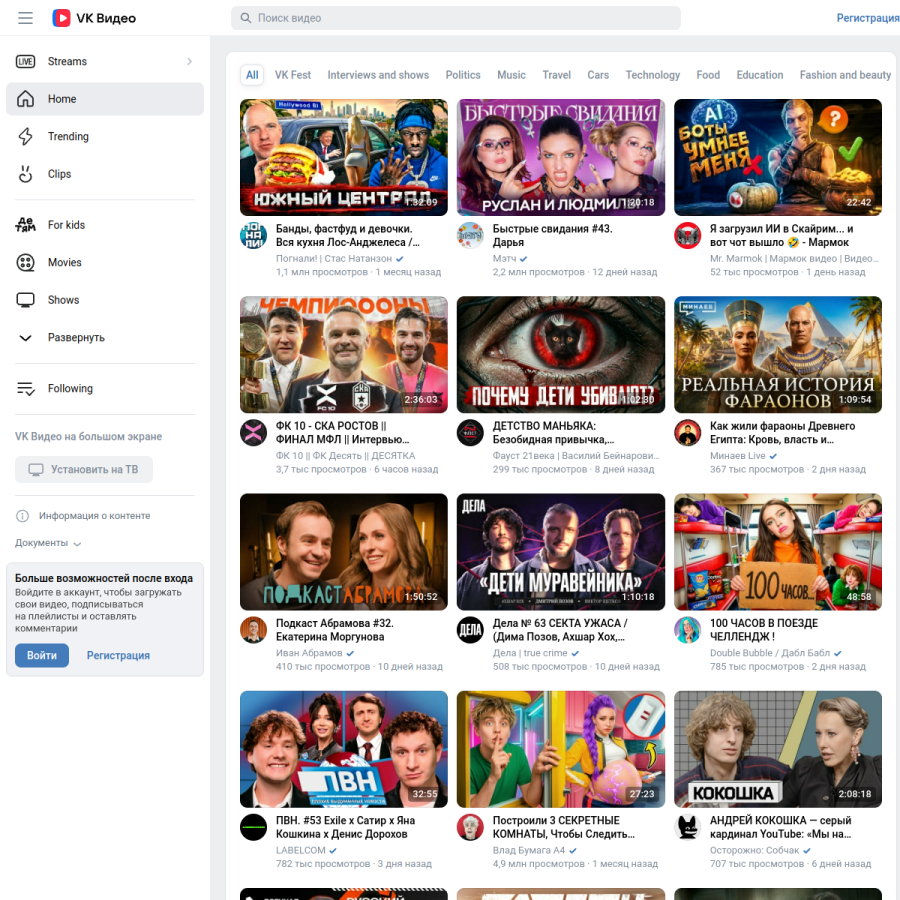Click the Trending lightning icon
Screen dimensions: 900x900
tap(25, 136)
